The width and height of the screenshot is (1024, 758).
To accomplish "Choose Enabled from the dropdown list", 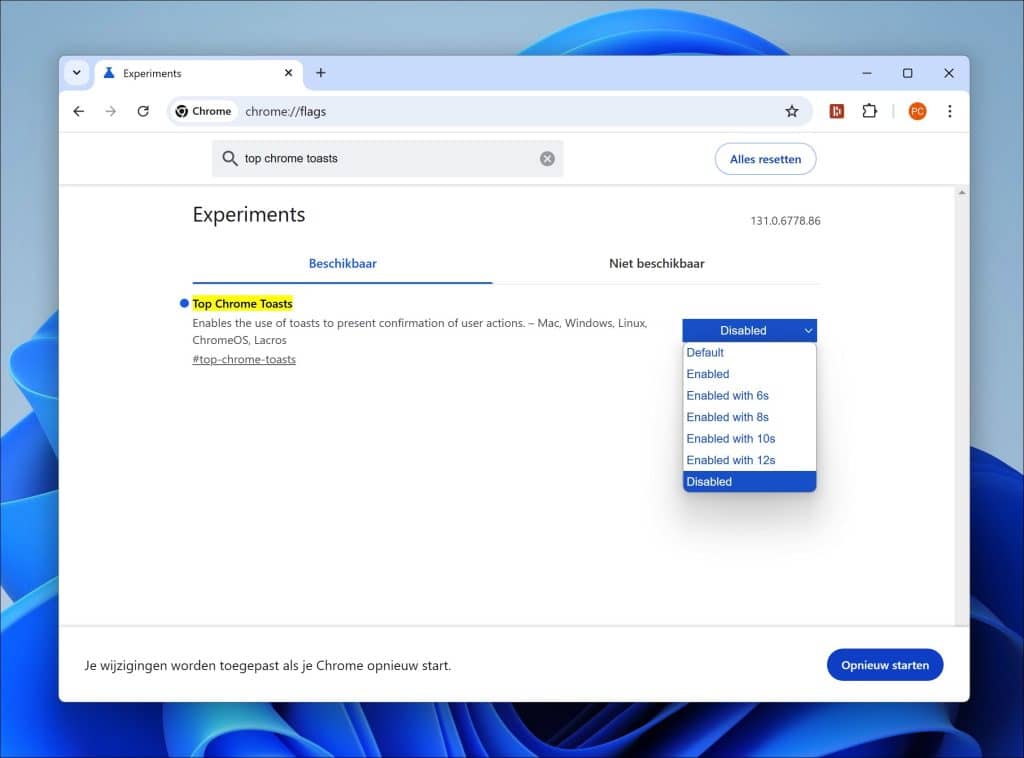I will 749,374.
